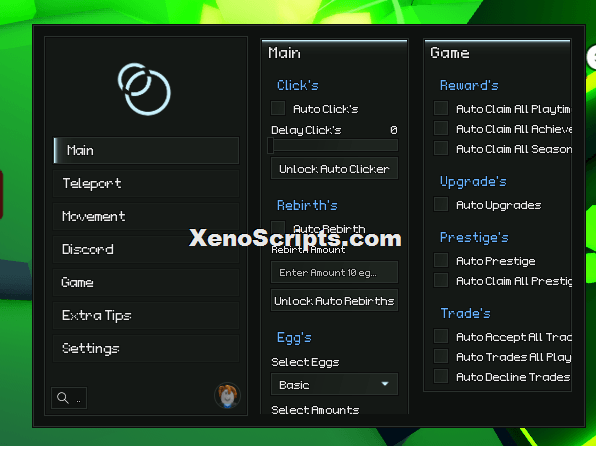Click the Select Amounts label
This screenshot has height=476, width=596.
click(x=315, y=410)
